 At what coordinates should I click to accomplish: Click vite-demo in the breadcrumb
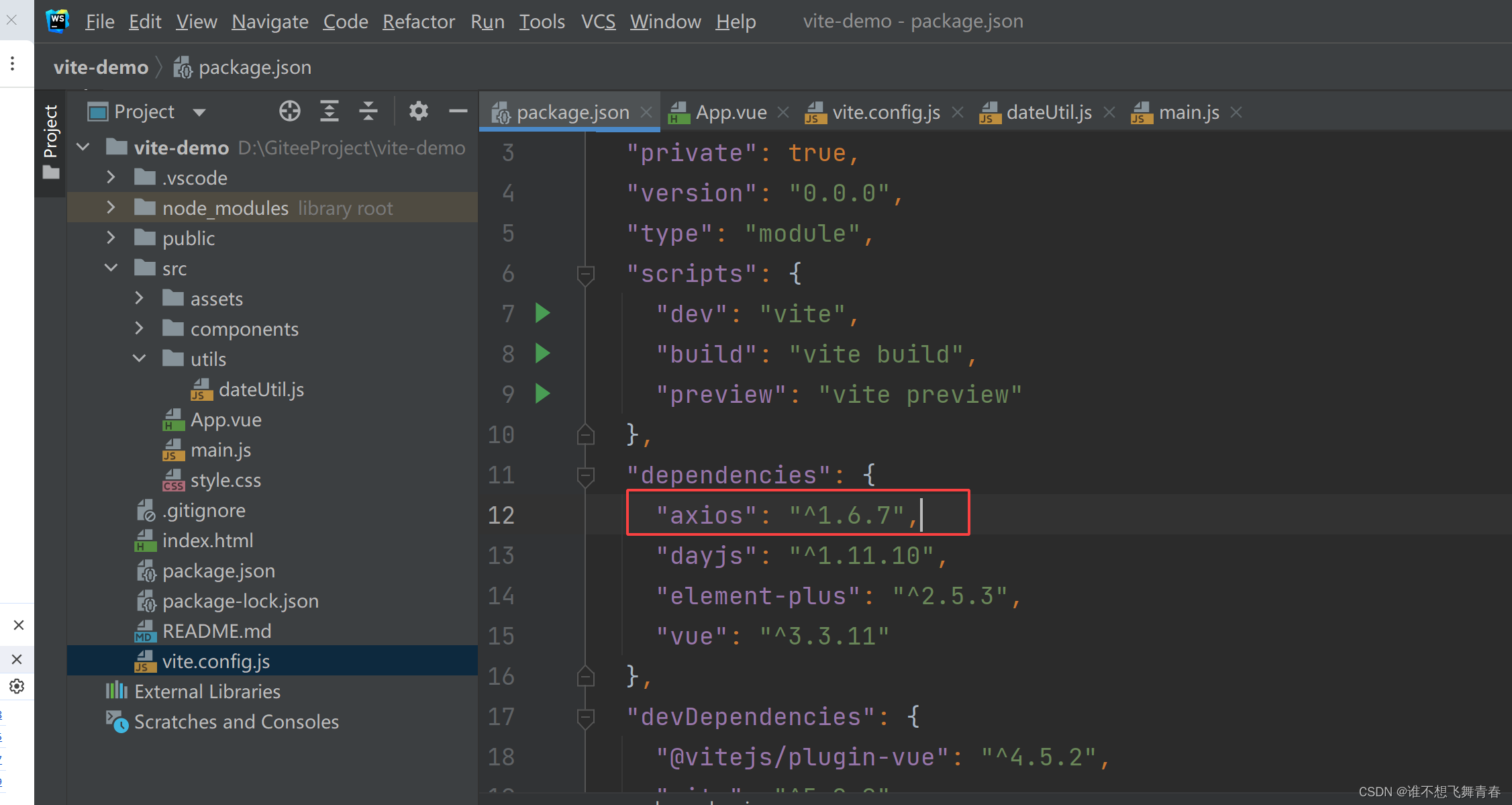101,67
